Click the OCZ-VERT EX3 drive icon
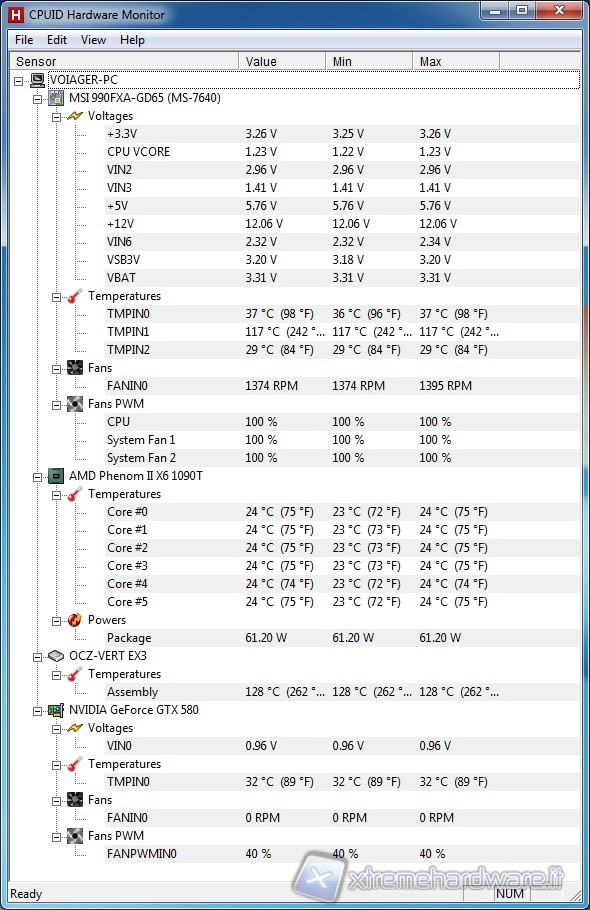The width and height of the screenshot is (590, 910). (56, 656)
